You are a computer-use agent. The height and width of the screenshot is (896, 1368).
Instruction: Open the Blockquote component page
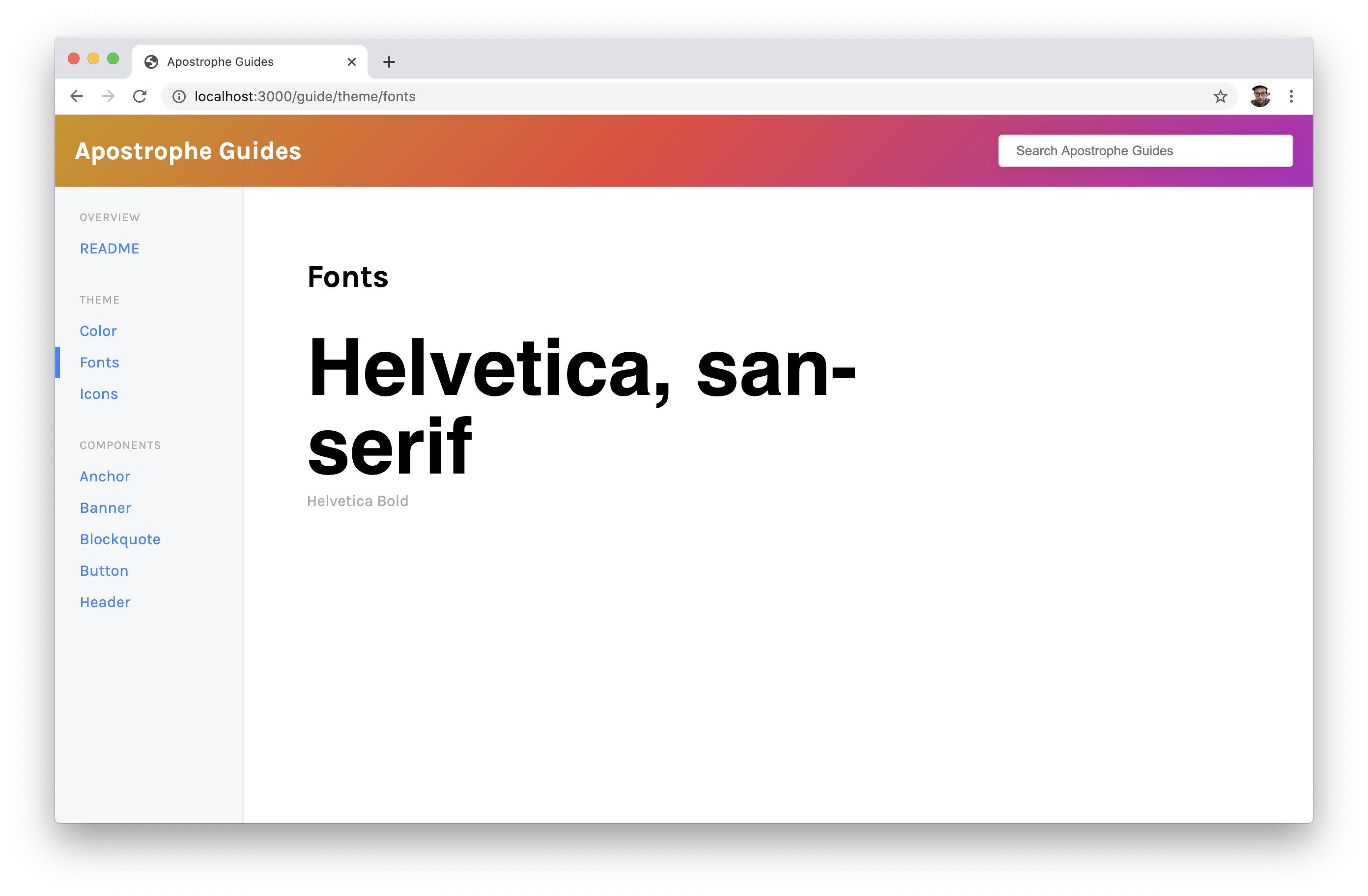120,540
